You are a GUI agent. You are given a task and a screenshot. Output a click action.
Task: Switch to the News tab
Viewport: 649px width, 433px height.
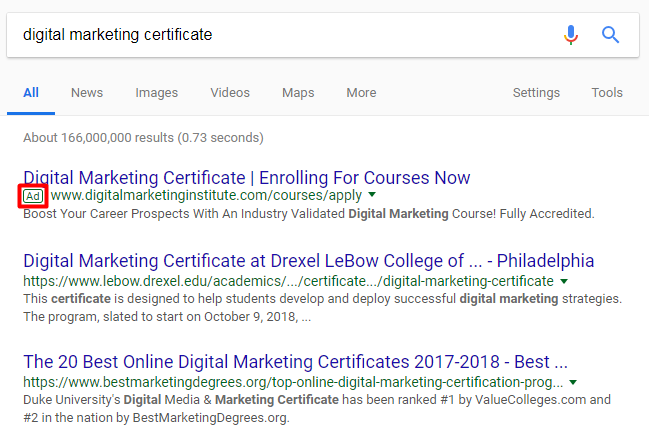tap(87, 93)
